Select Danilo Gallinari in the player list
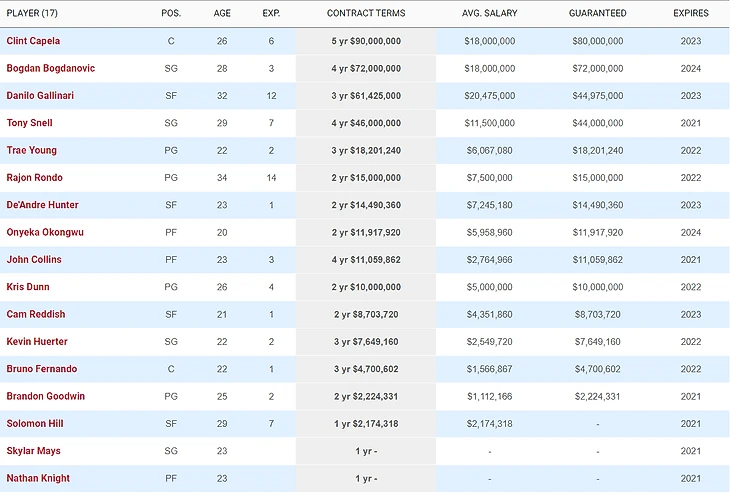Image resolution: width=730 pixels, height=493 pixels. 42,96
